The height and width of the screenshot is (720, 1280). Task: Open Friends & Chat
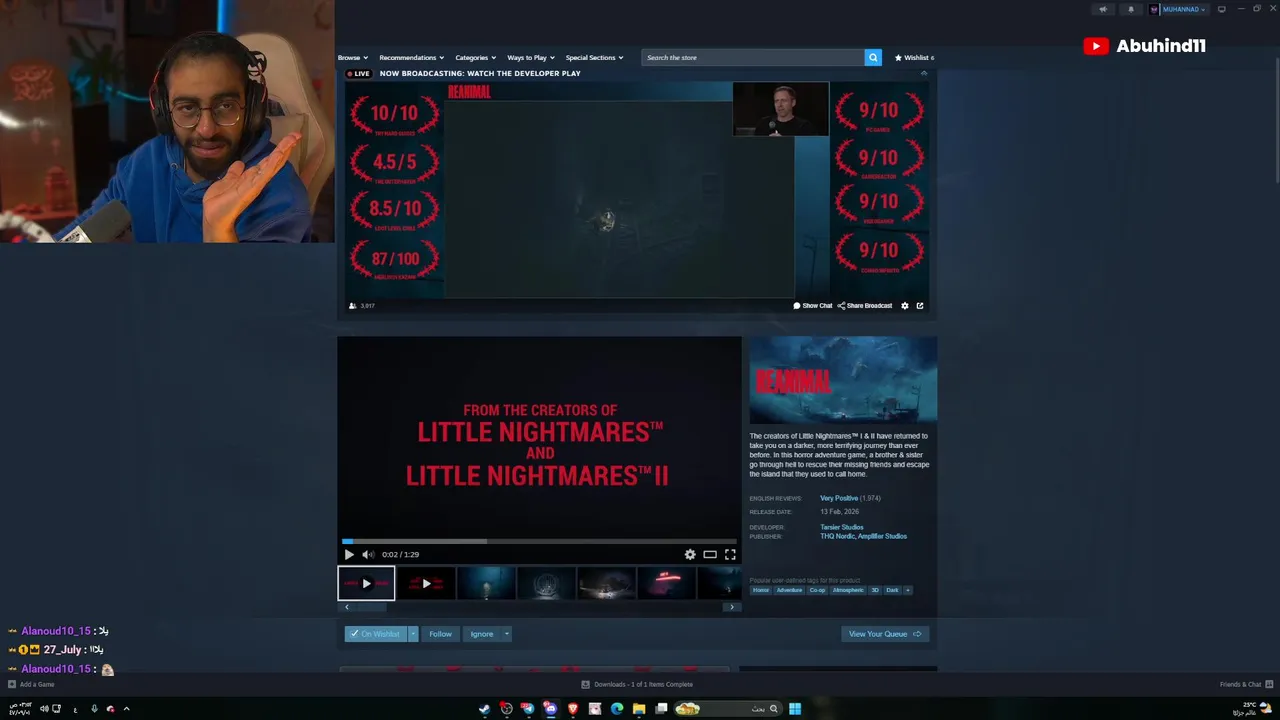1246,684
